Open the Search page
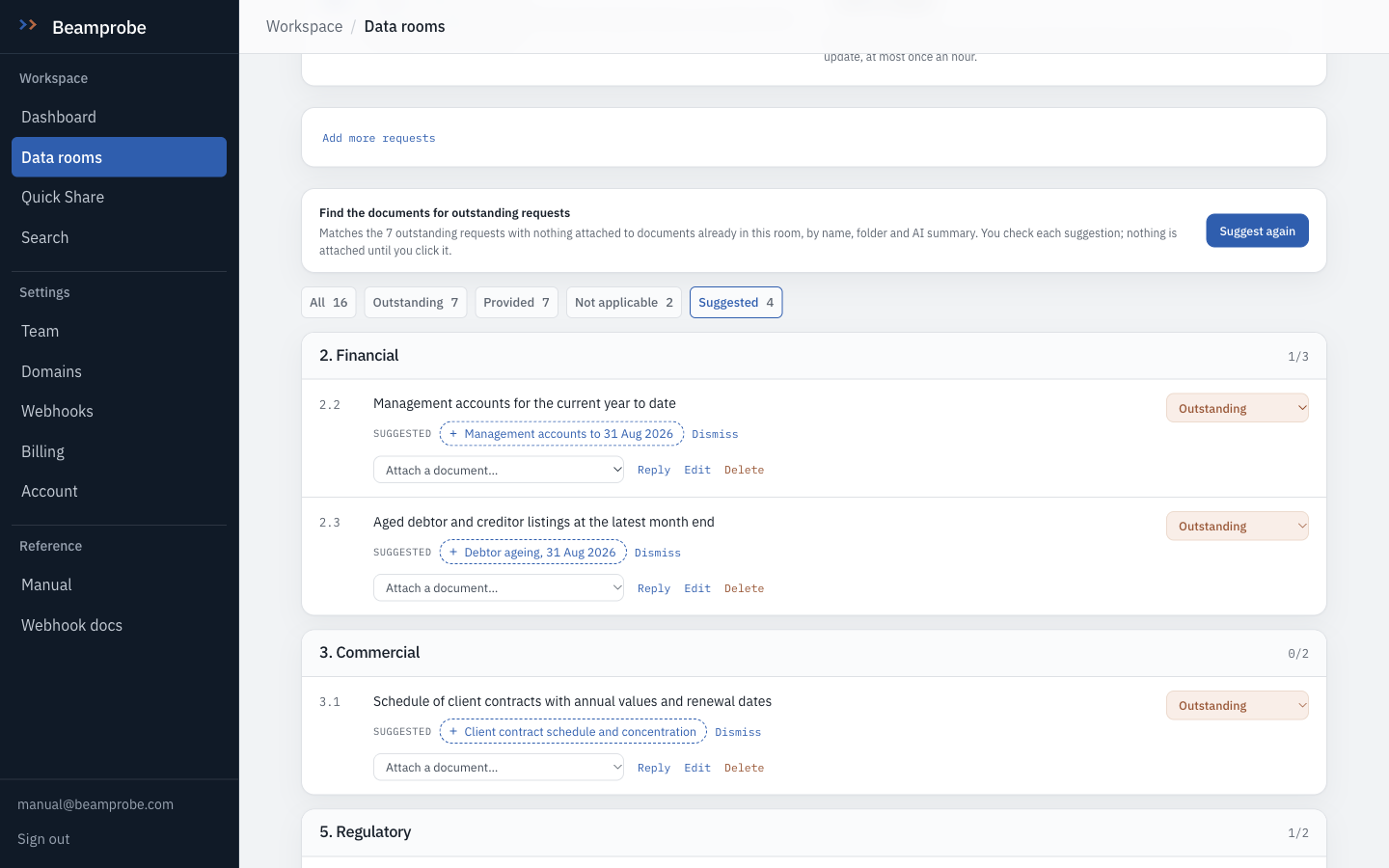1389x868 pixels. pyautogui.click(x=119, y=237)
